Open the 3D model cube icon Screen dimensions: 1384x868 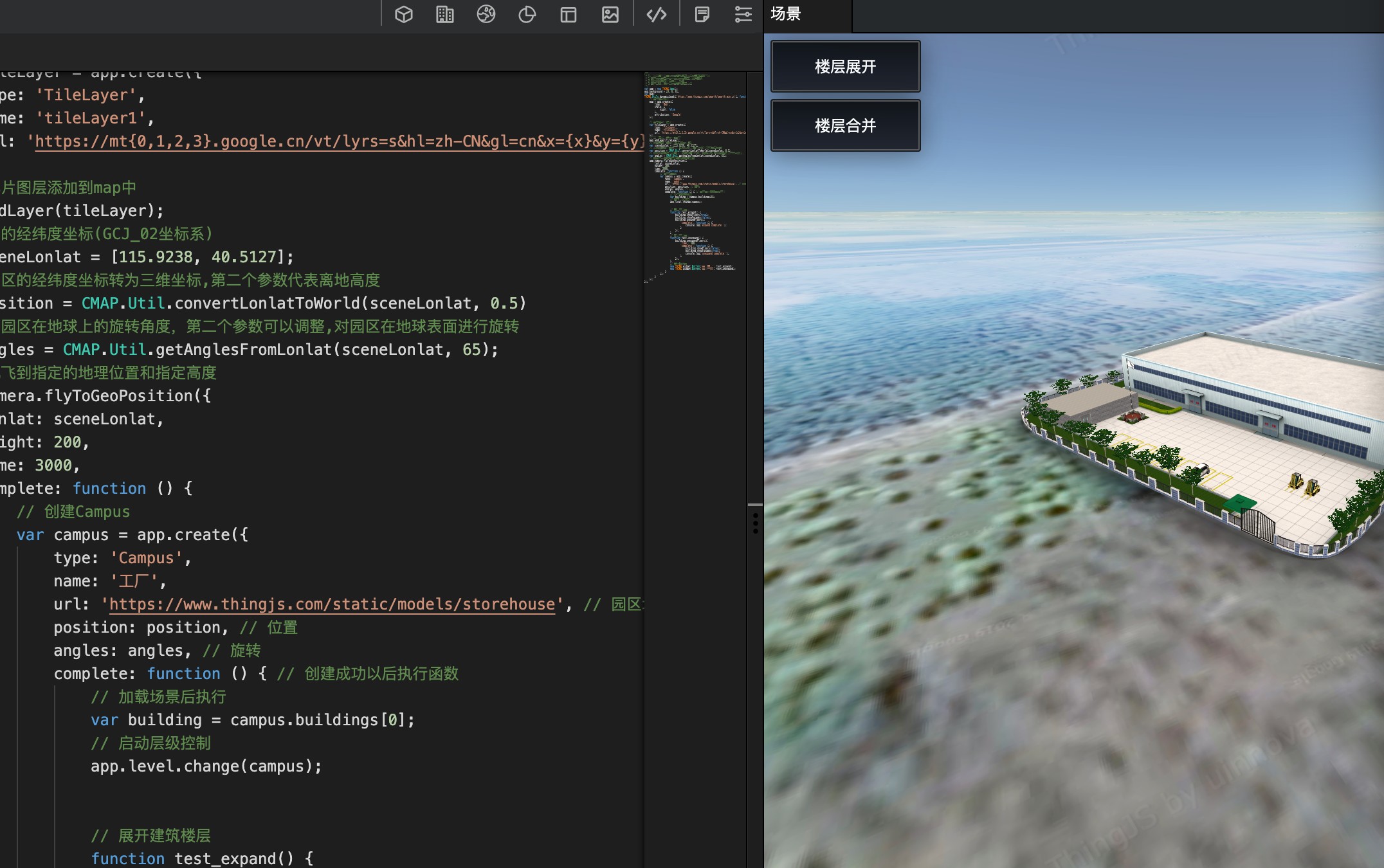(x=403, y=14)
